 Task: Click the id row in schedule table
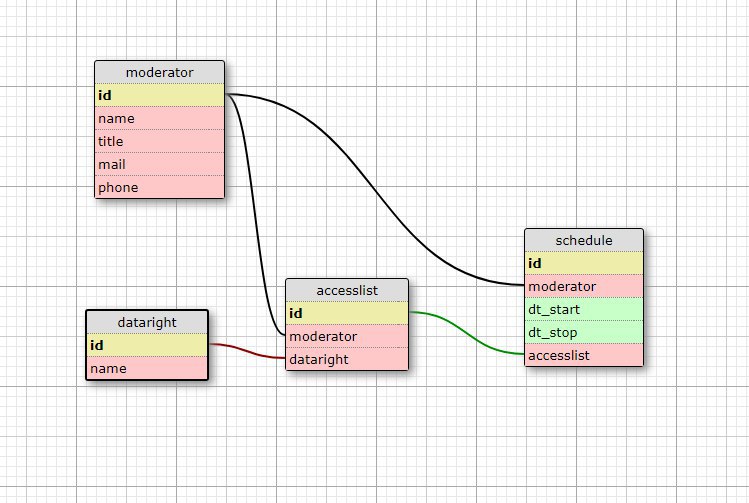pos(584,263)
